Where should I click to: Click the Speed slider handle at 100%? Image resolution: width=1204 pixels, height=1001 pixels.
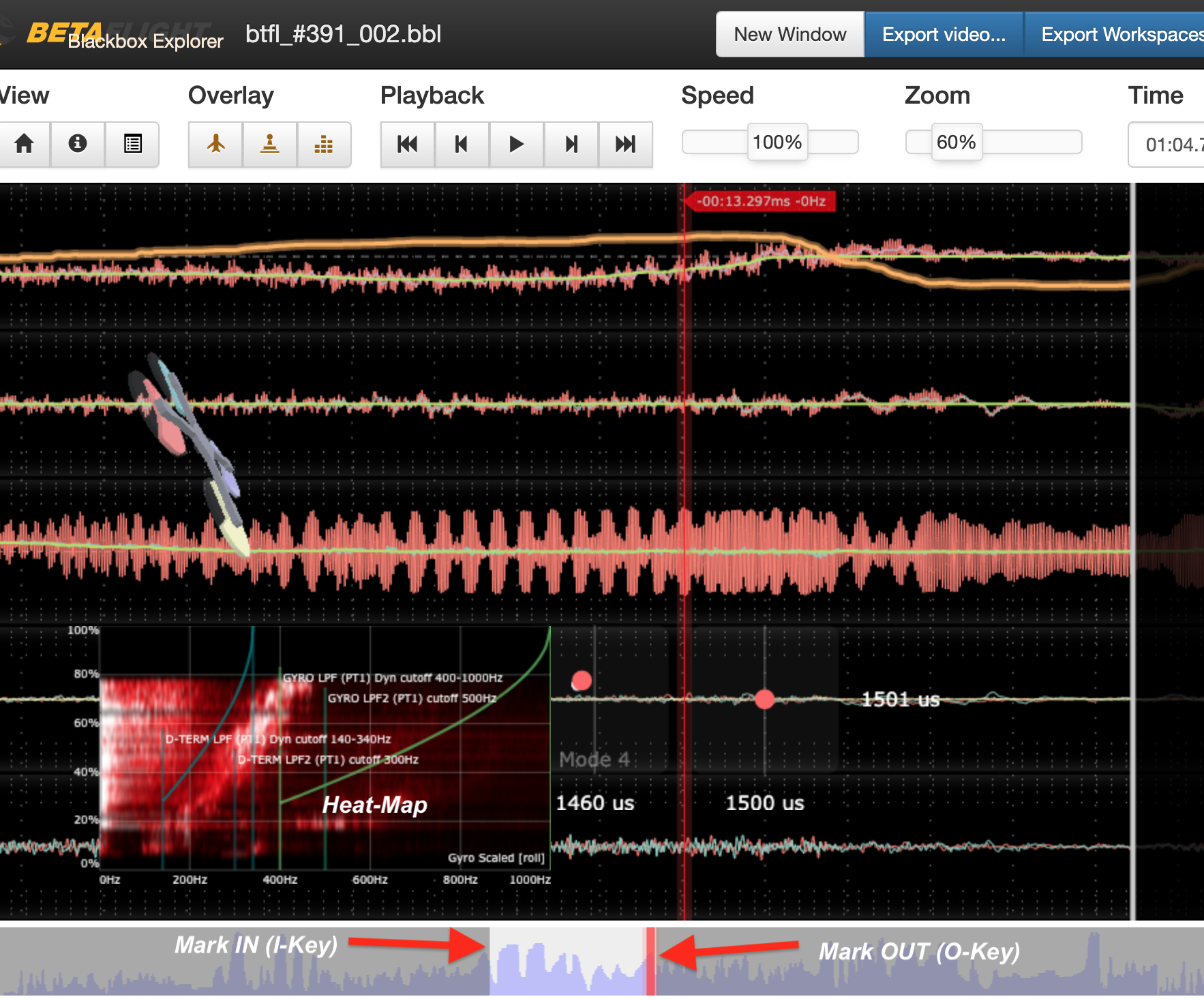click(777, 142)
